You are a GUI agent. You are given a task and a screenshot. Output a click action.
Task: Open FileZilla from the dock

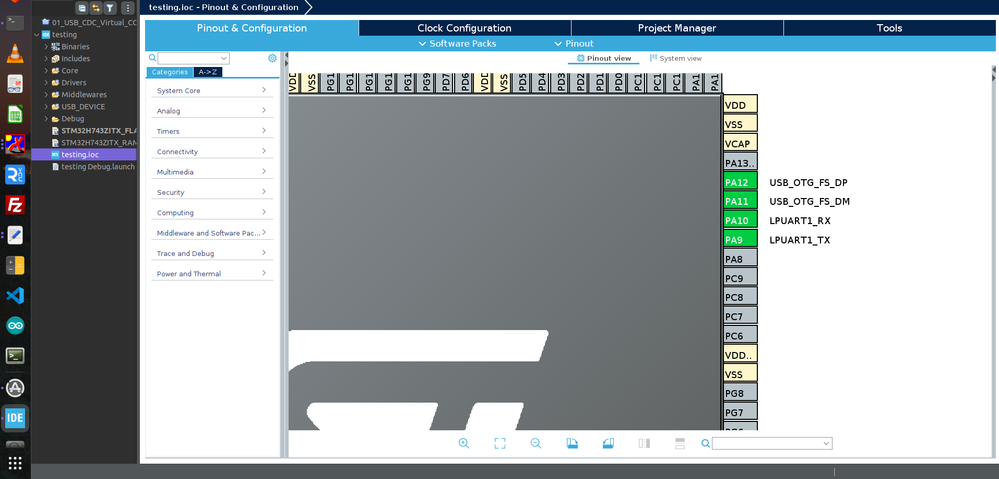(15, 205)
